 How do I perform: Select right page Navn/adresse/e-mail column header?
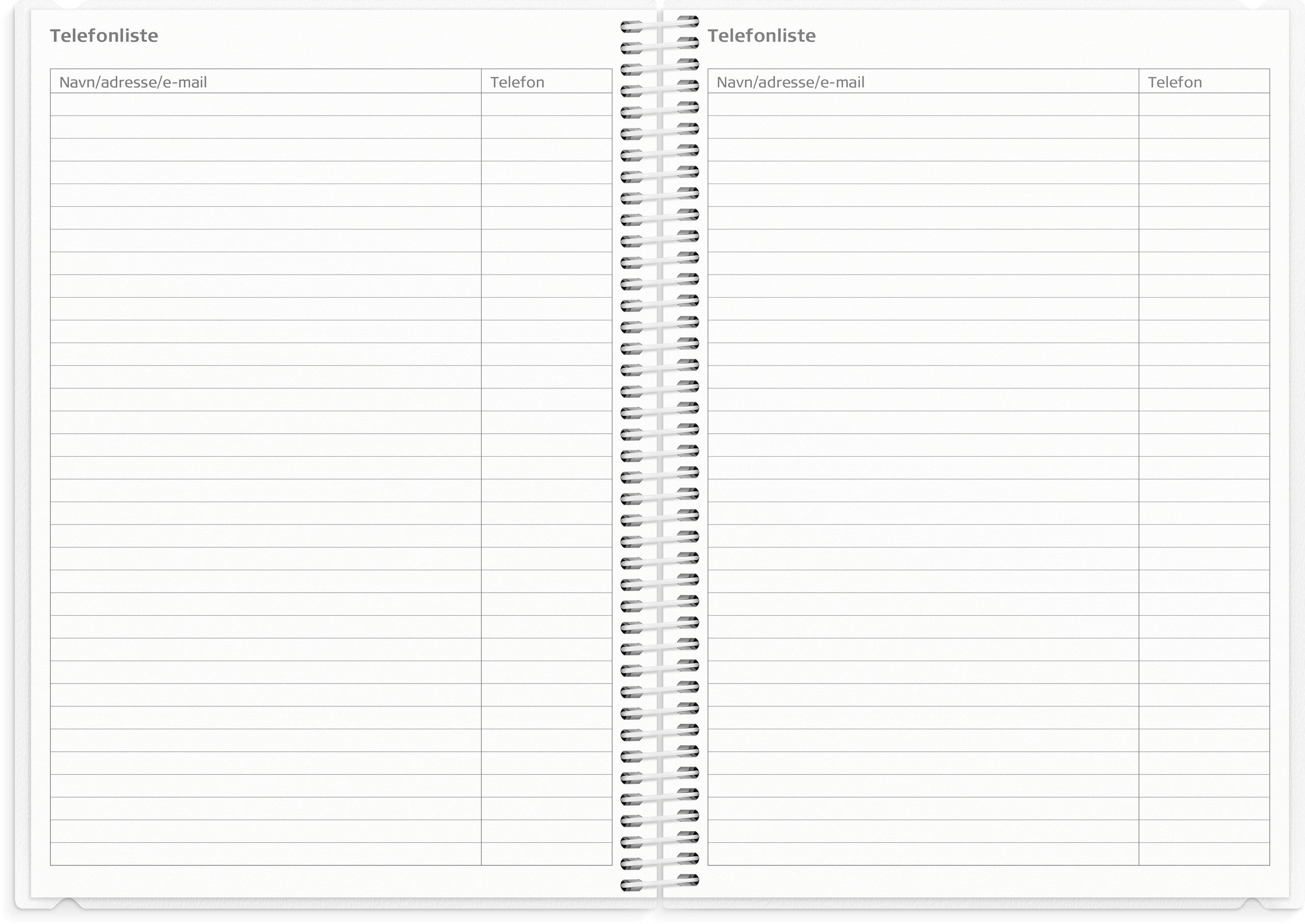(791, 83)
